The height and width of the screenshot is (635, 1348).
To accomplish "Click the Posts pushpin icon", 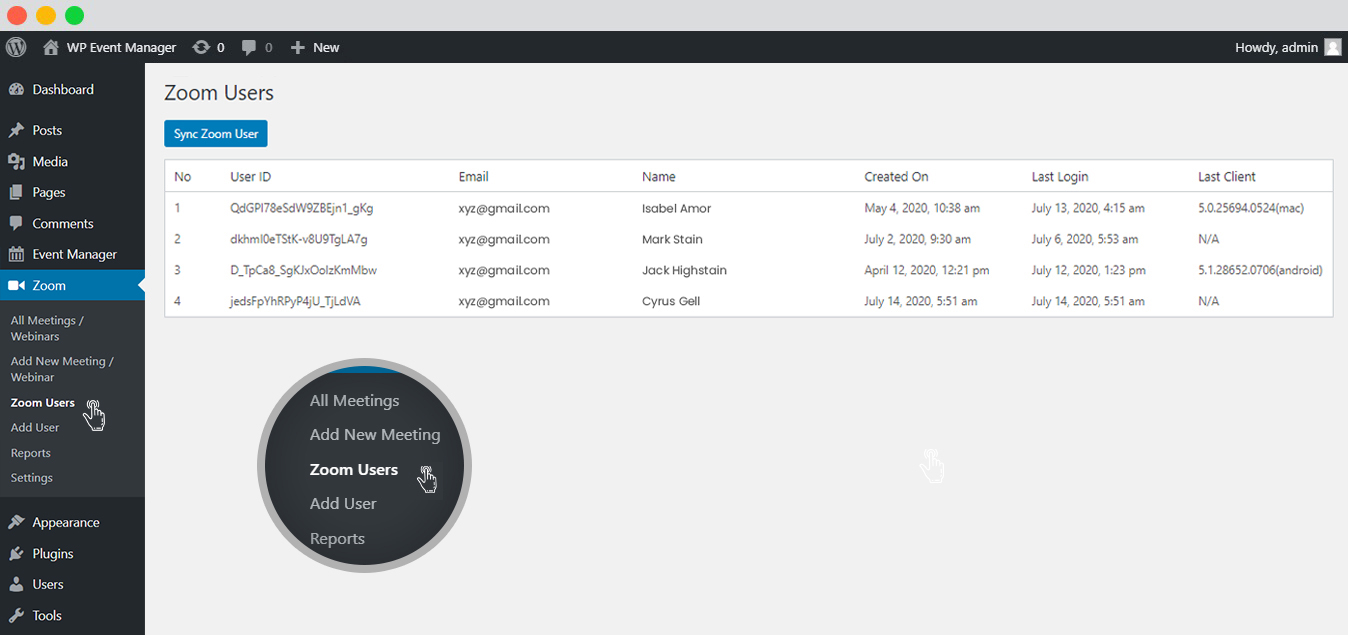I will coord(16,130).
